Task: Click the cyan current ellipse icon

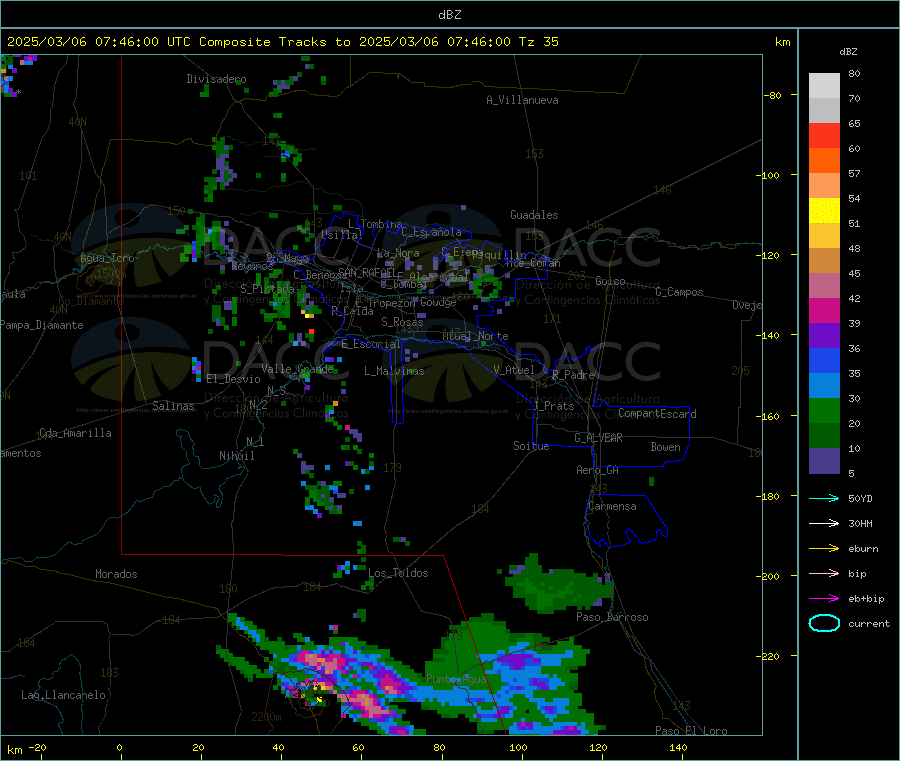Action: (x=824, y=623)
